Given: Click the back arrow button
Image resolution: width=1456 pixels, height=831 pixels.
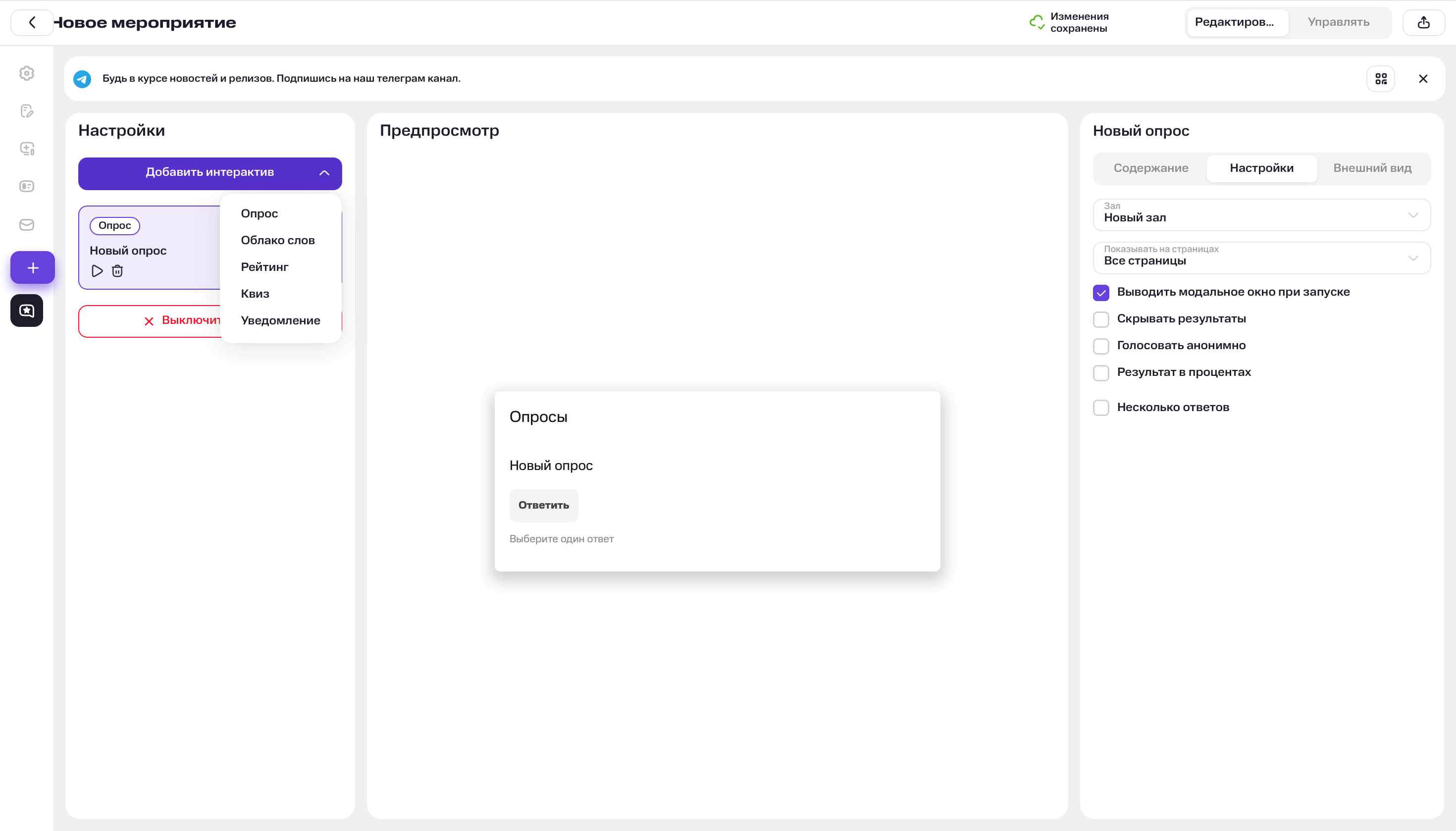Looking at the screenshot, I should [32, 22].
